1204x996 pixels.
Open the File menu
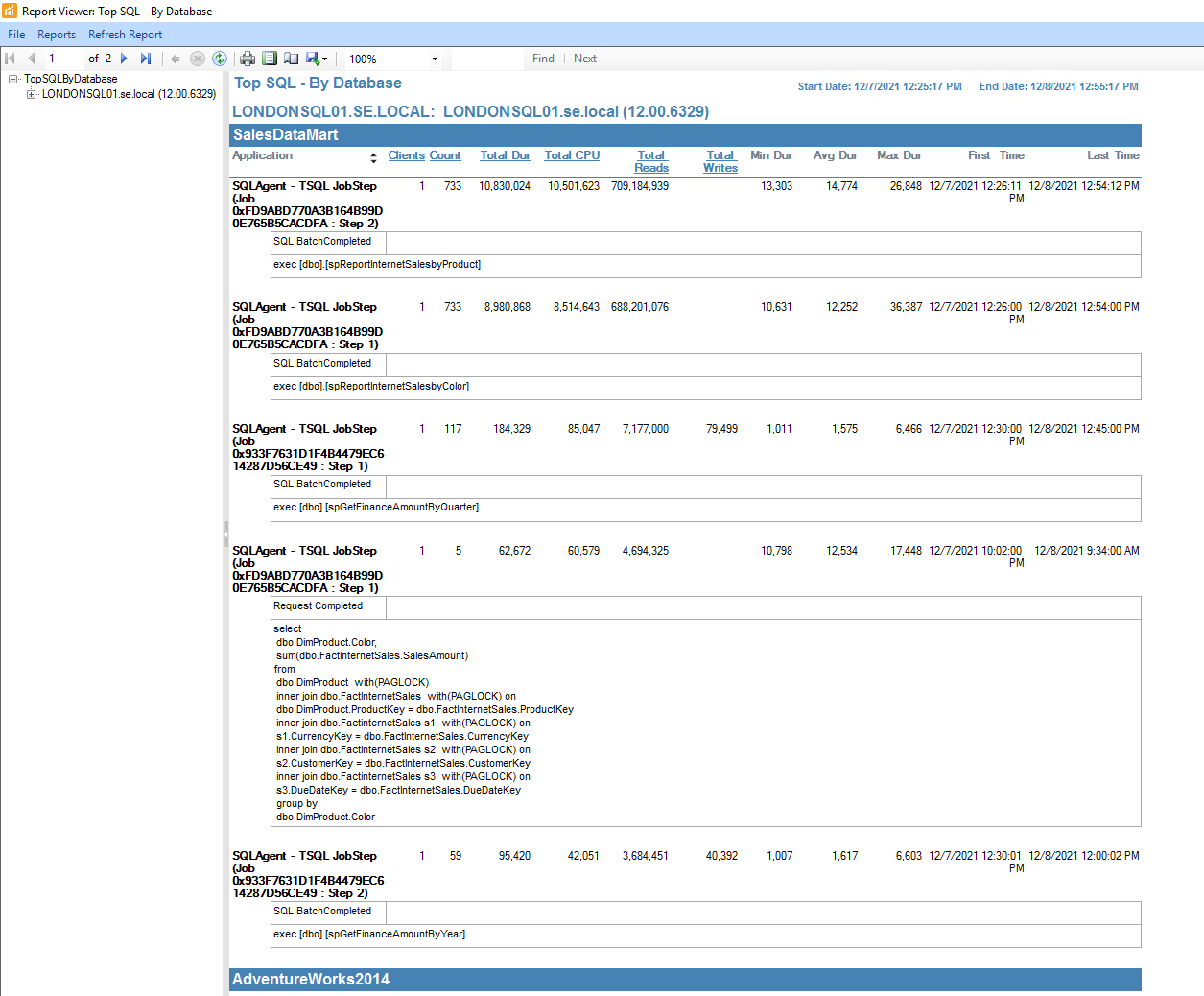[16, 35]
